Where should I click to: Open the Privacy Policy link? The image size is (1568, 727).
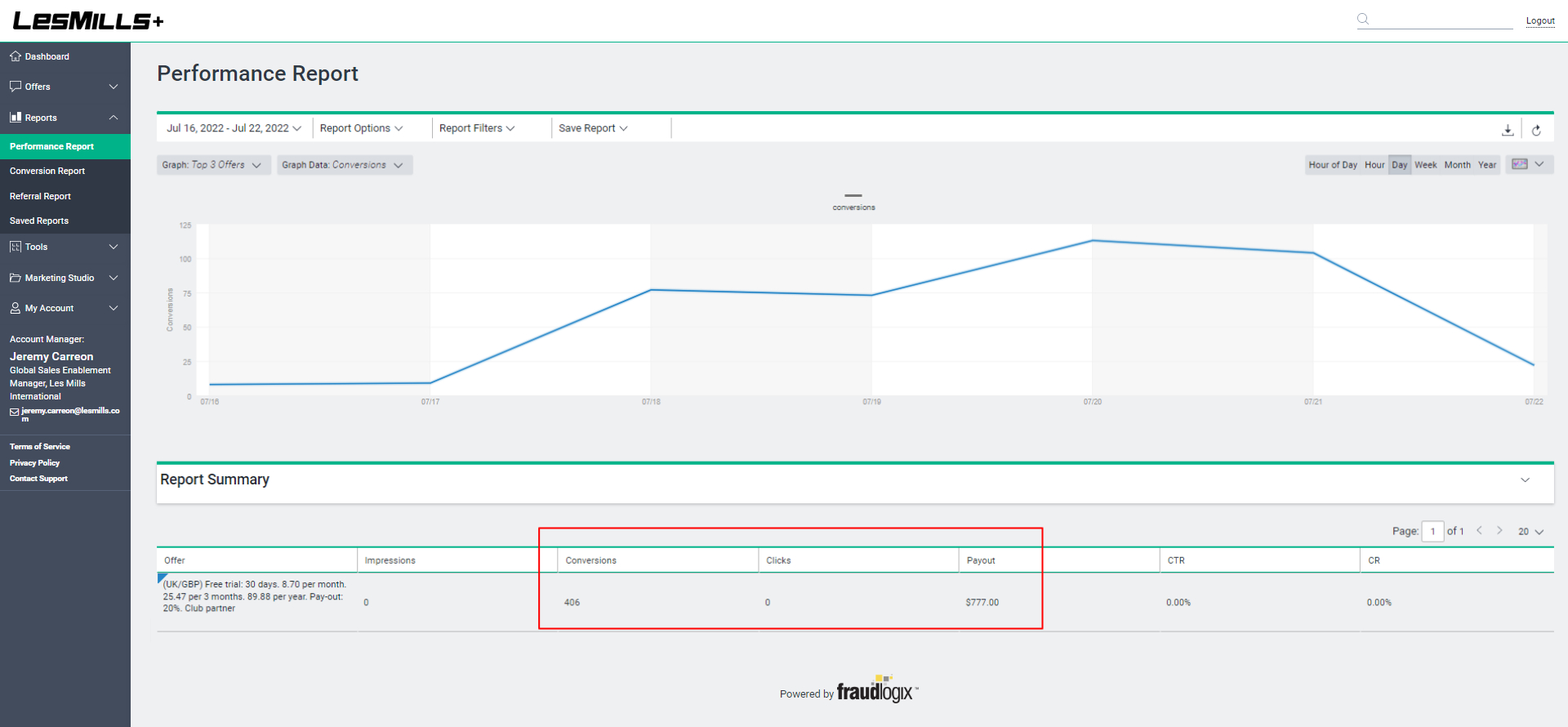[x=34, y=463]
